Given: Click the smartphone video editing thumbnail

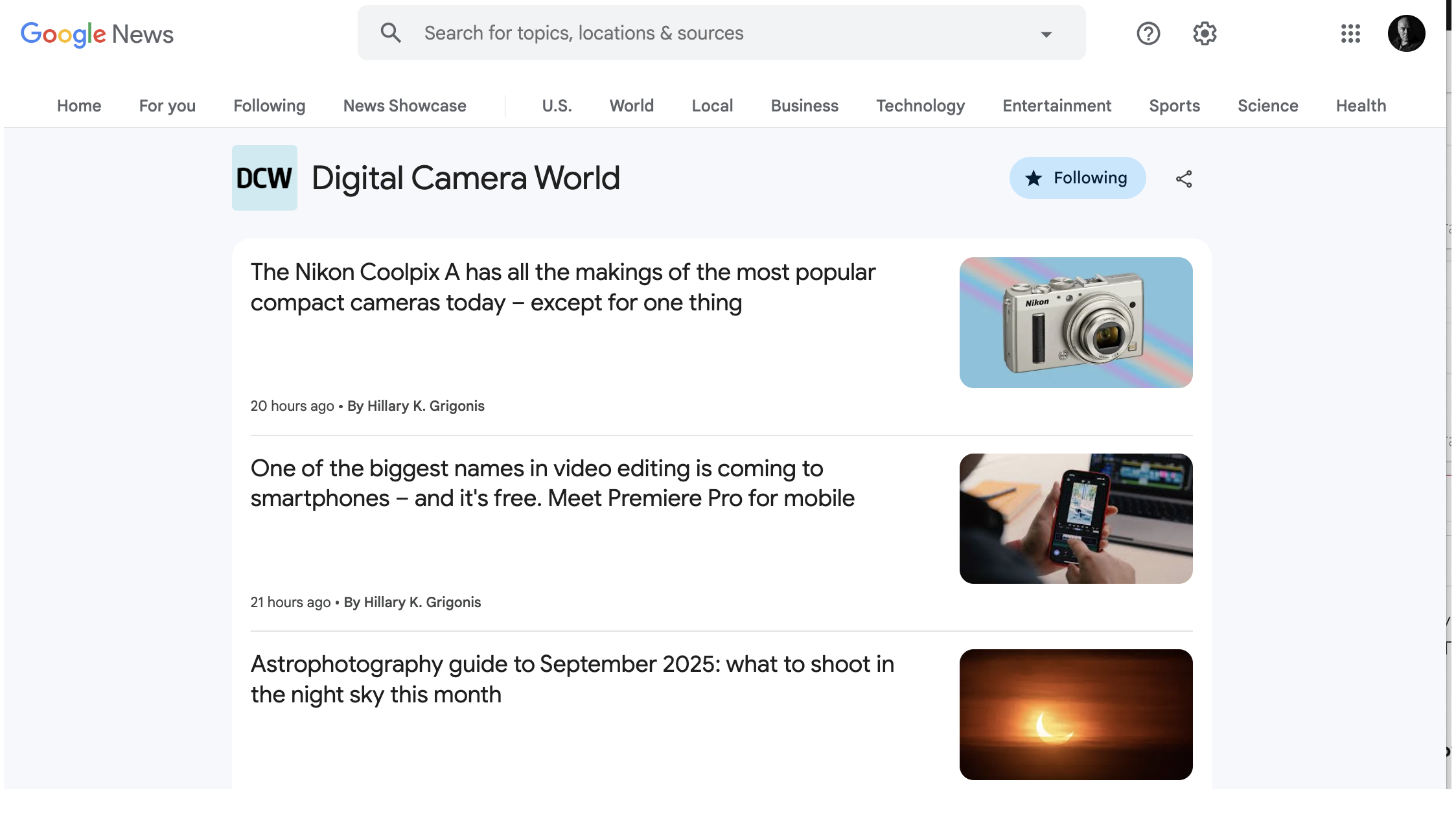Looking at the screenshot, I should coord(1076,518).
